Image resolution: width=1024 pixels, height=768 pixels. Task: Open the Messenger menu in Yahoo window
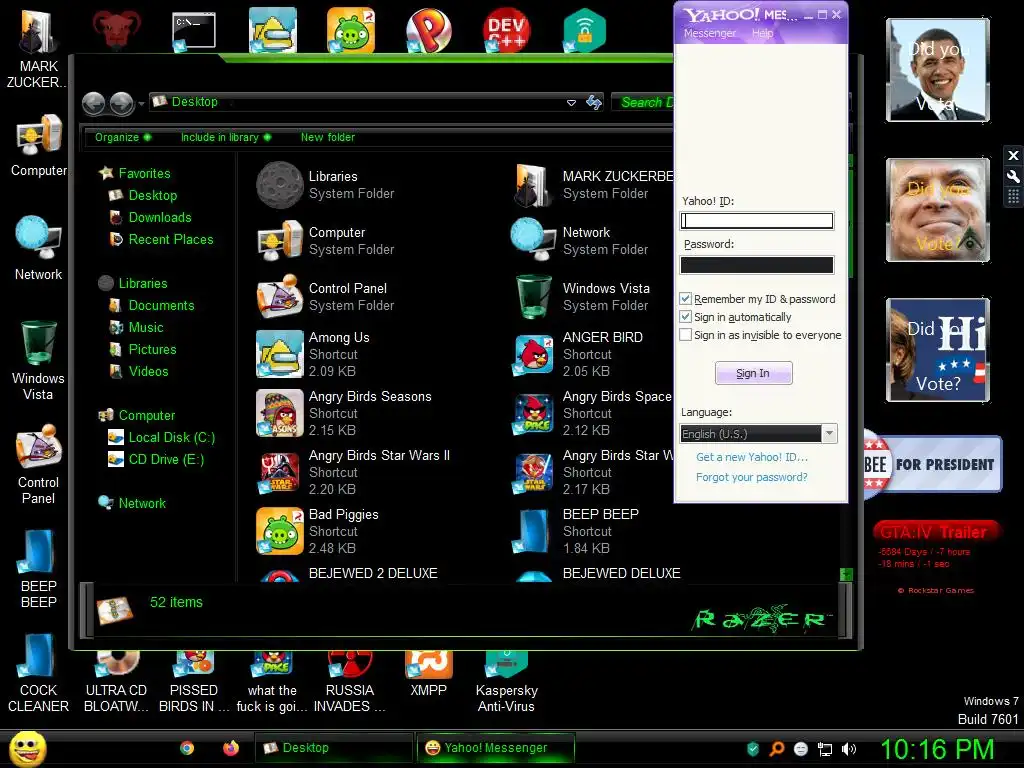point(710,33)
